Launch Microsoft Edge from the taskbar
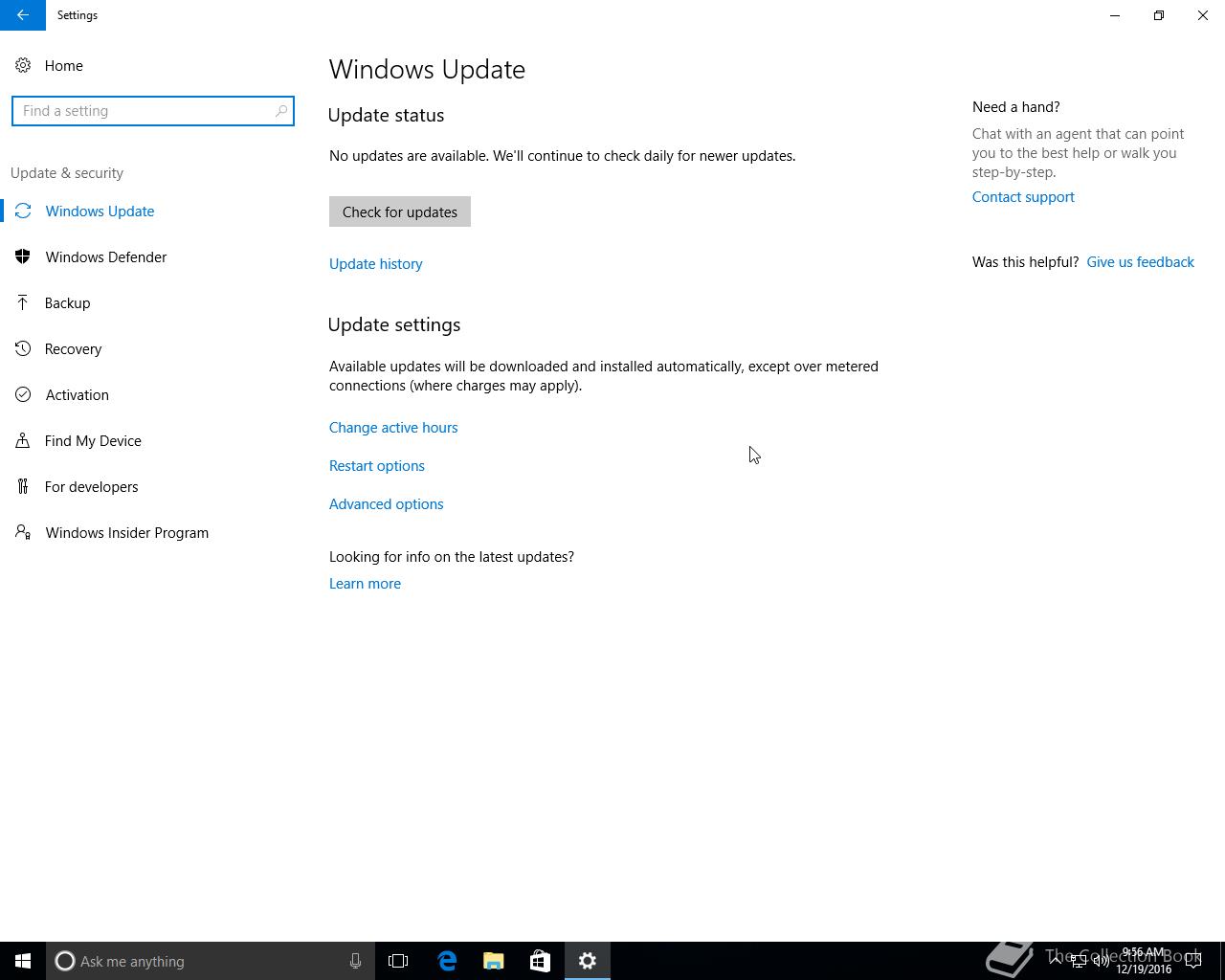The height and width of the screenshot is (980, 1225). pos(447,961)
